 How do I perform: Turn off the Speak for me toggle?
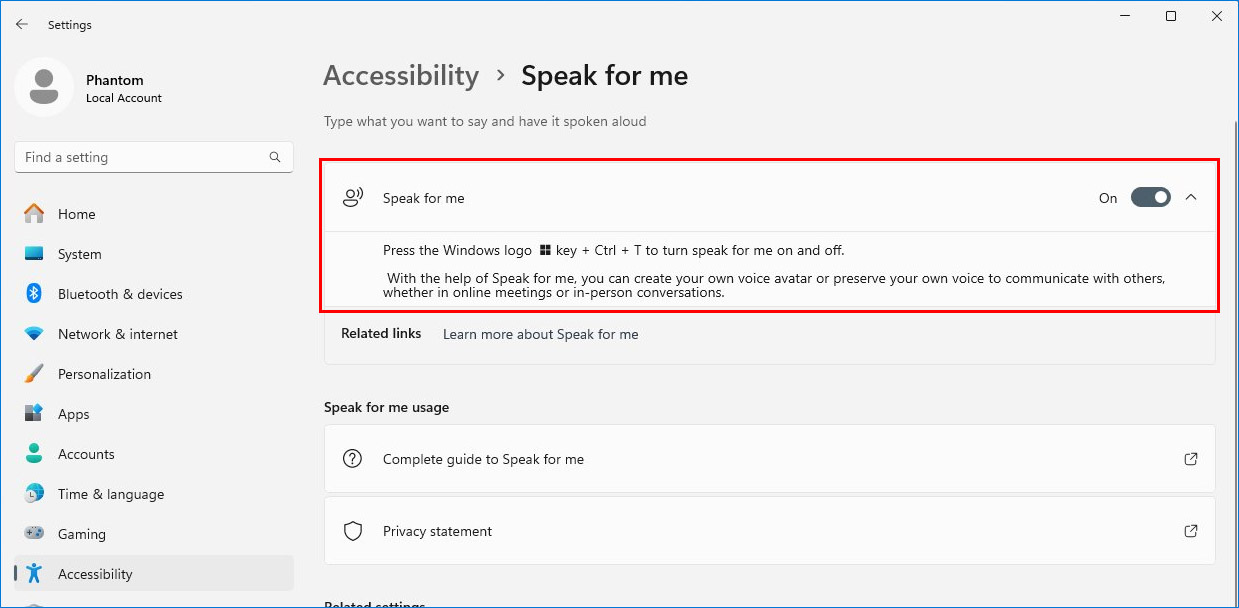(1150, 198)
